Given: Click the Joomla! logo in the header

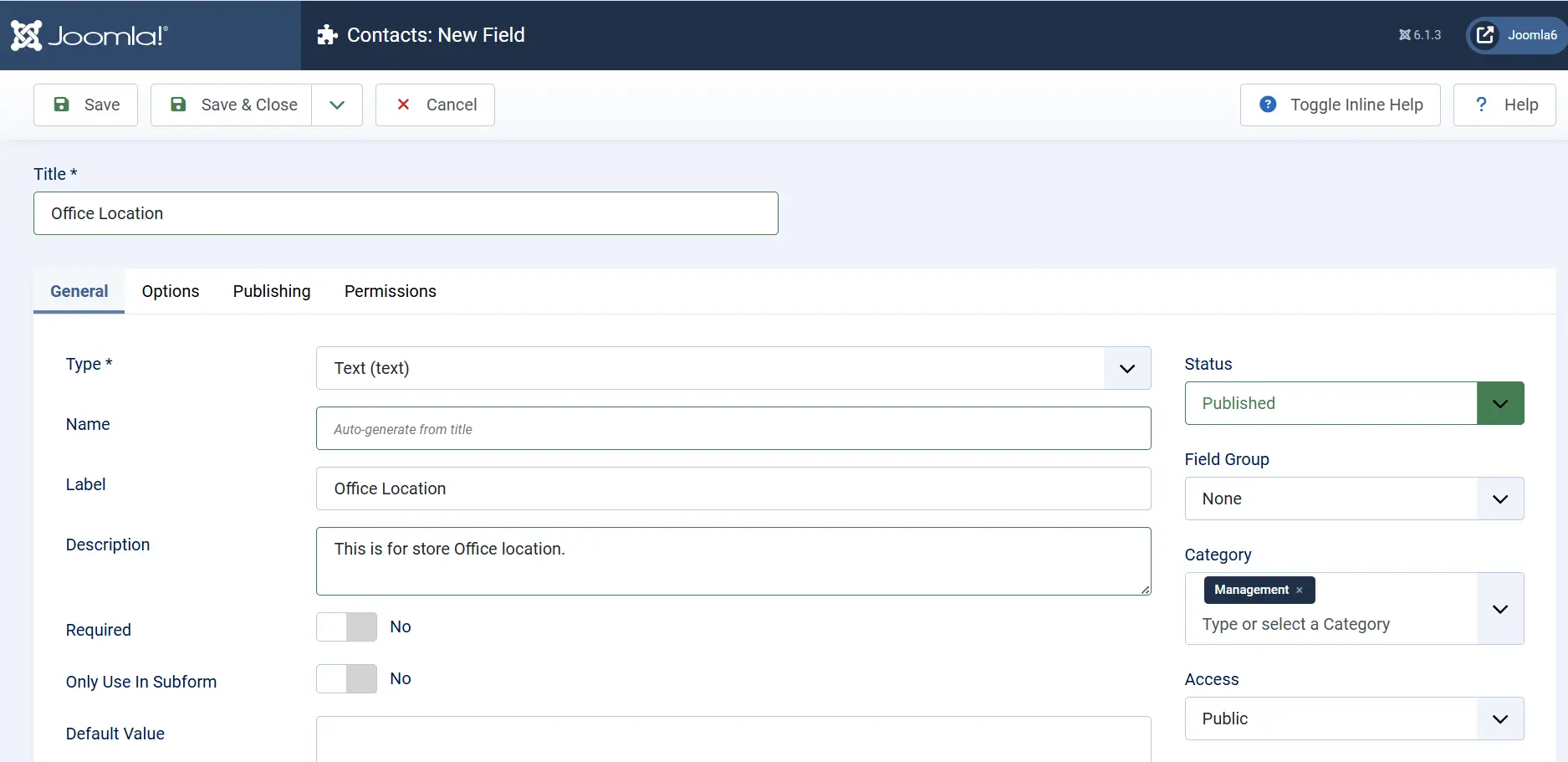Looking at the screenshot, I should [x=89, y=35].
